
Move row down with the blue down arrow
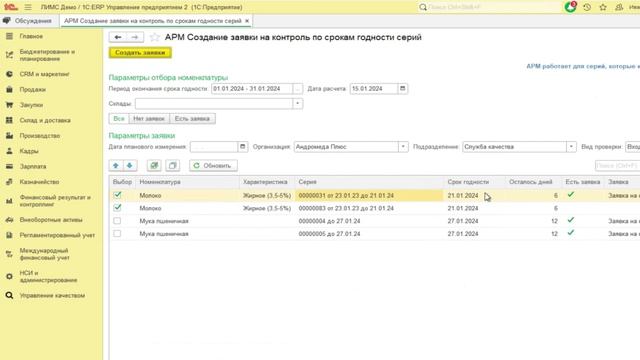point(130,165)
